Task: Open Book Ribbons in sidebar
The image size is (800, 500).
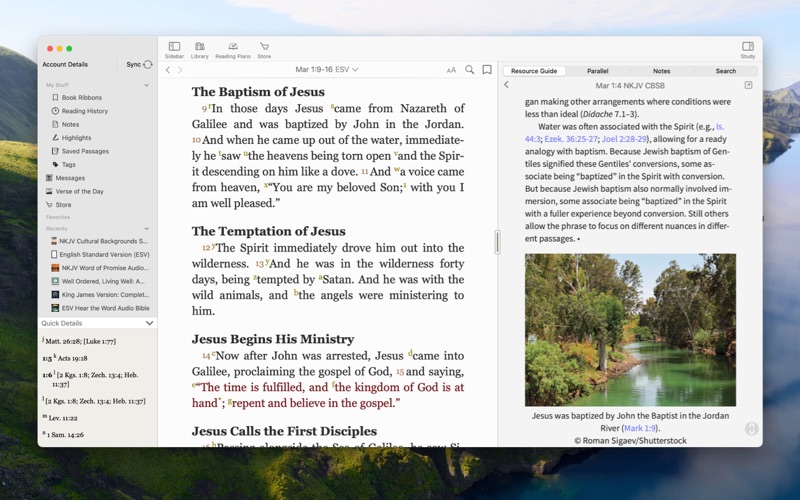Action: 82,97
